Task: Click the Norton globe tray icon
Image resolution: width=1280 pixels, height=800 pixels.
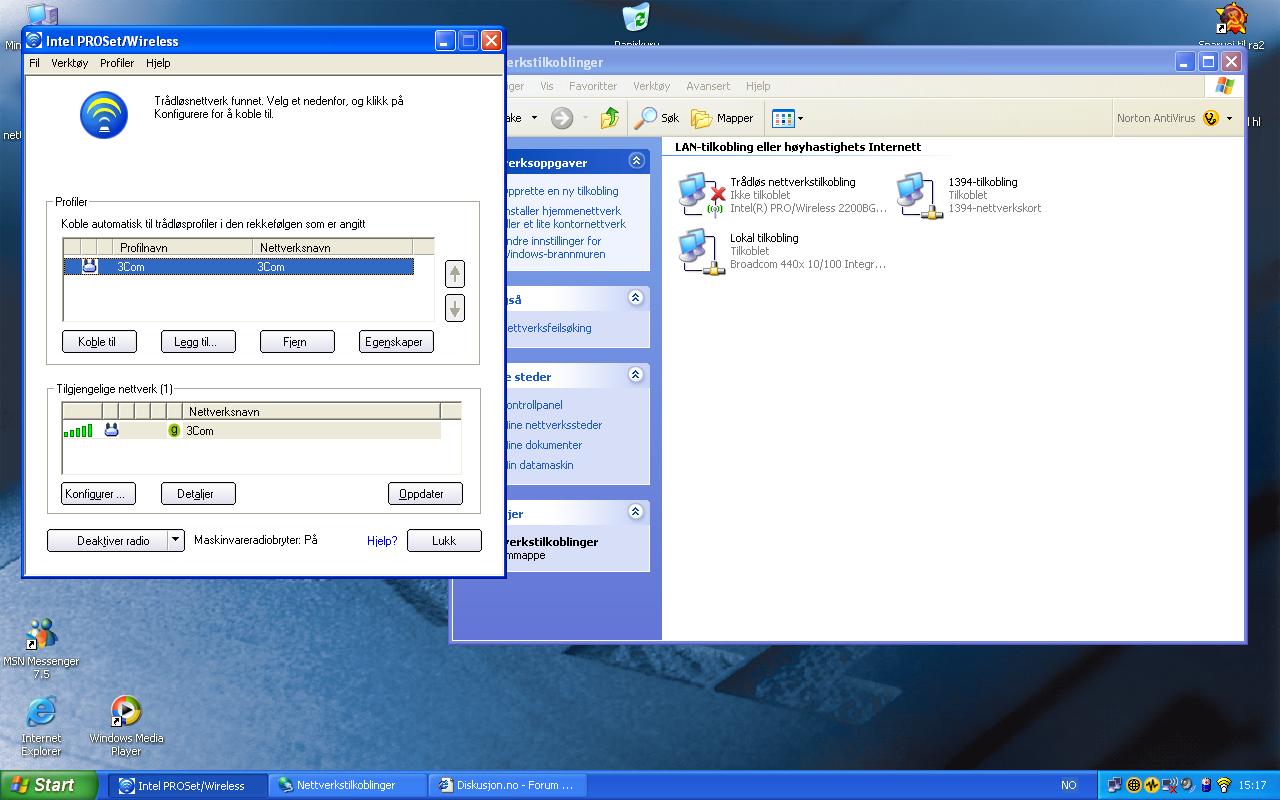Action: [1133, 785]
